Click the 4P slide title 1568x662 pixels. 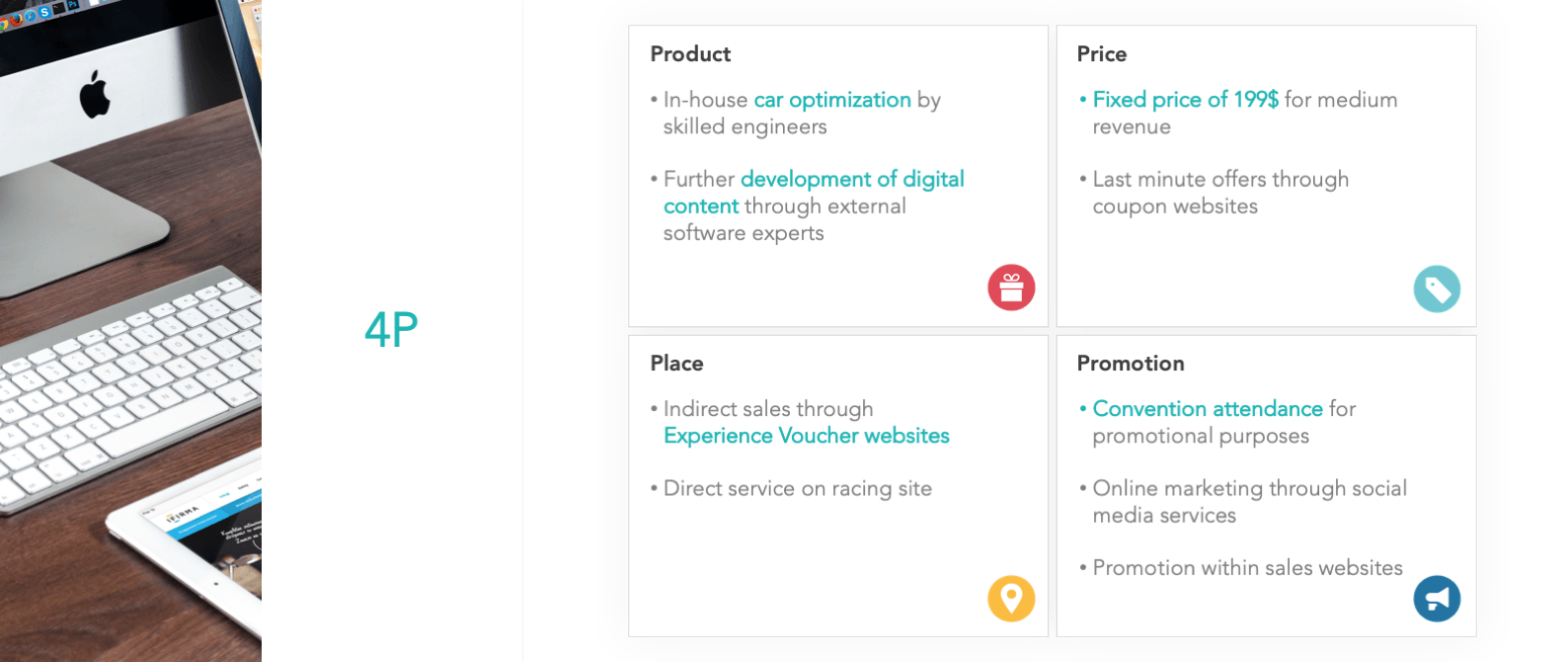coord(391,330)
